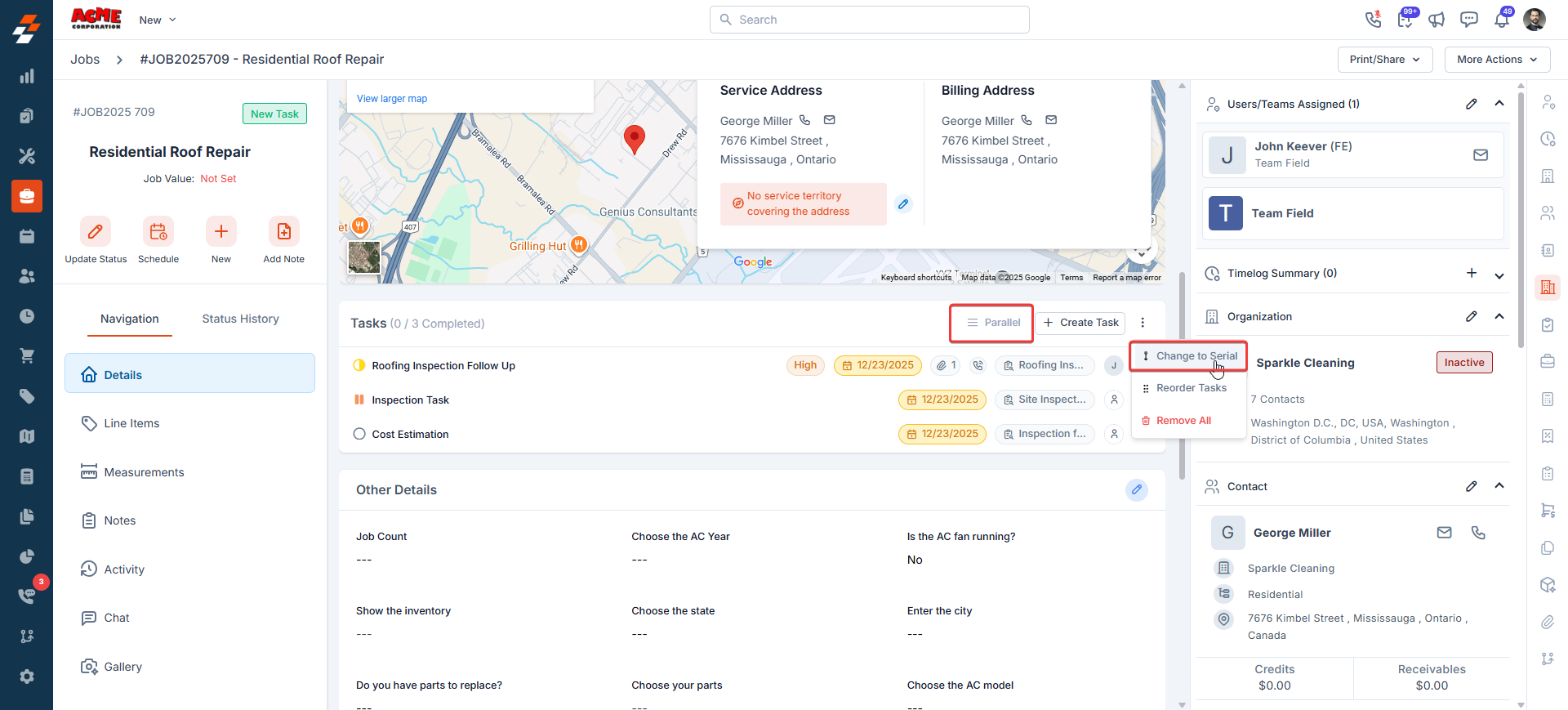The width and height of the screenshot is (1568, 710).
Task: Collapse the Organization section
Action: coord(1499,316)
